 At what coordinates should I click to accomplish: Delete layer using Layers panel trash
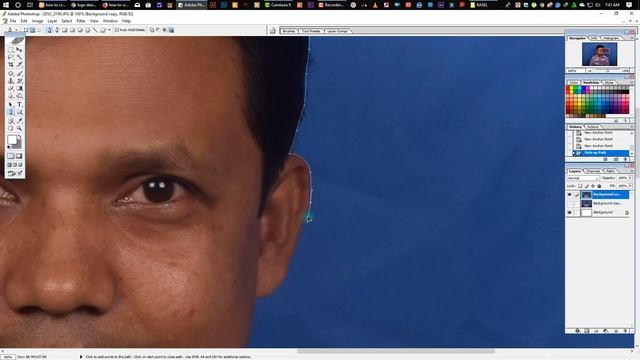click(625, 331)
